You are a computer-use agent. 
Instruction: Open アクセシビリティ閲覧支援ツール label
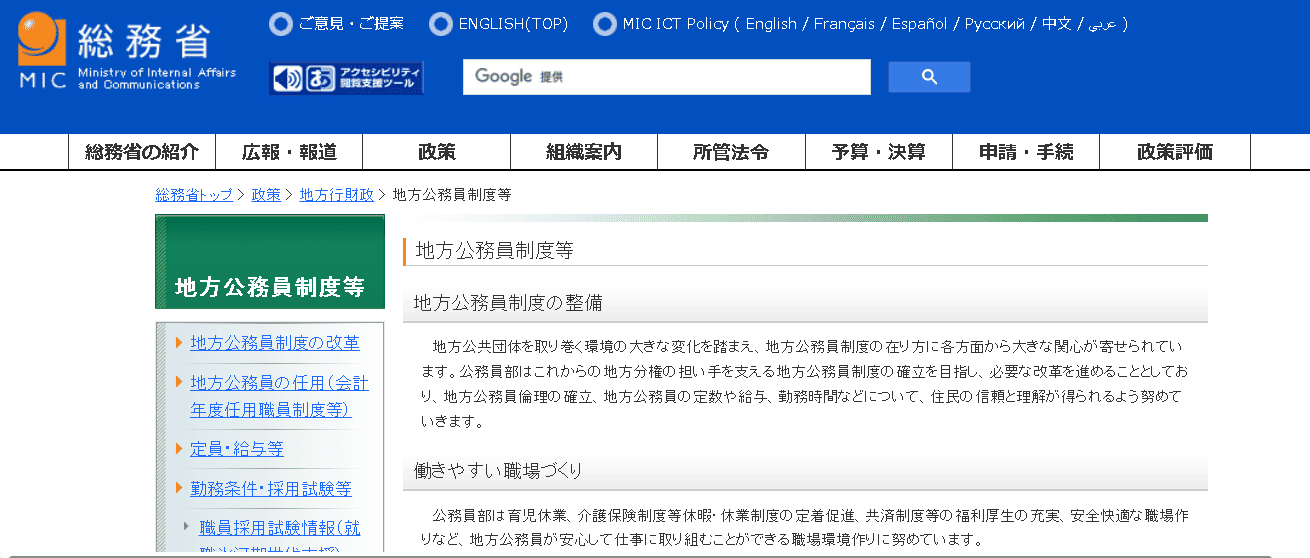coord(379,78)
